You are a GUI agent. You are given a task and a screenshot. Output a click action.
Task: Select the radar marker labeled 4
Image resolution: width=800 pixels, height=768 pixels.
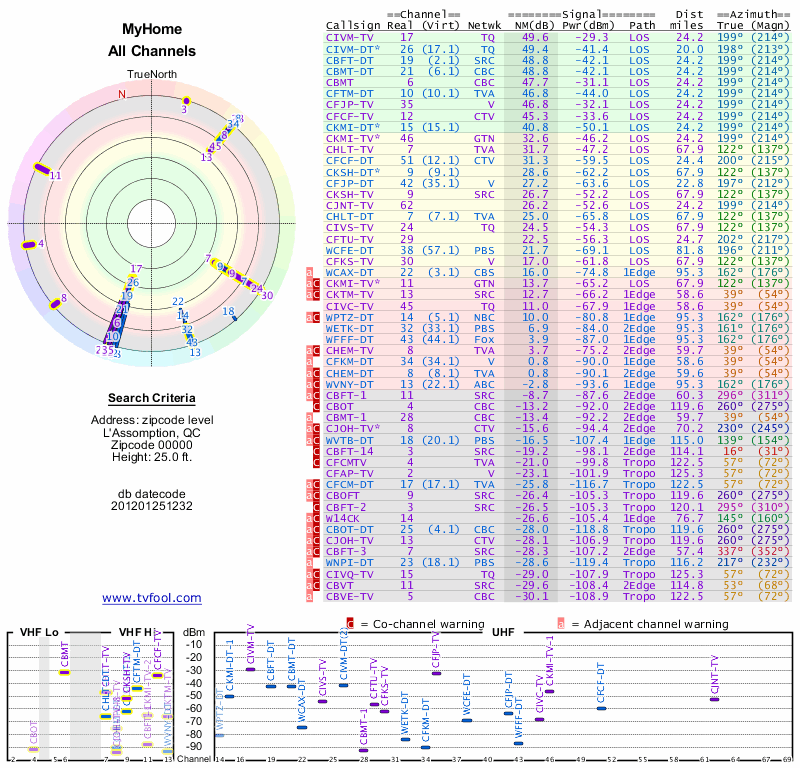pyautogui.click(x=29, y=245)
